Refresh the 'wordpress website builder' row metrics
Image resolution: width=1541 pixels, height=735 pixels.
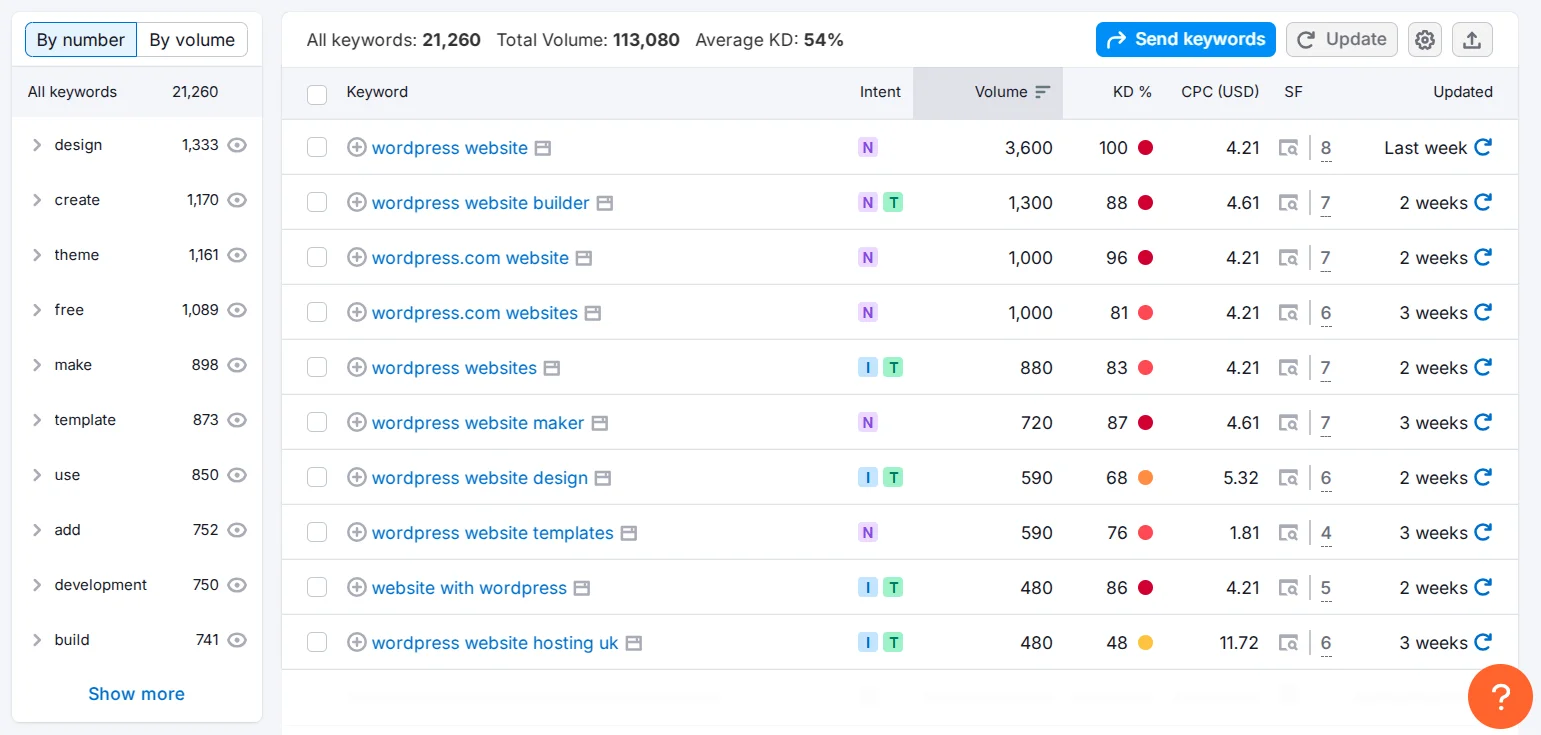[1483, 202]
